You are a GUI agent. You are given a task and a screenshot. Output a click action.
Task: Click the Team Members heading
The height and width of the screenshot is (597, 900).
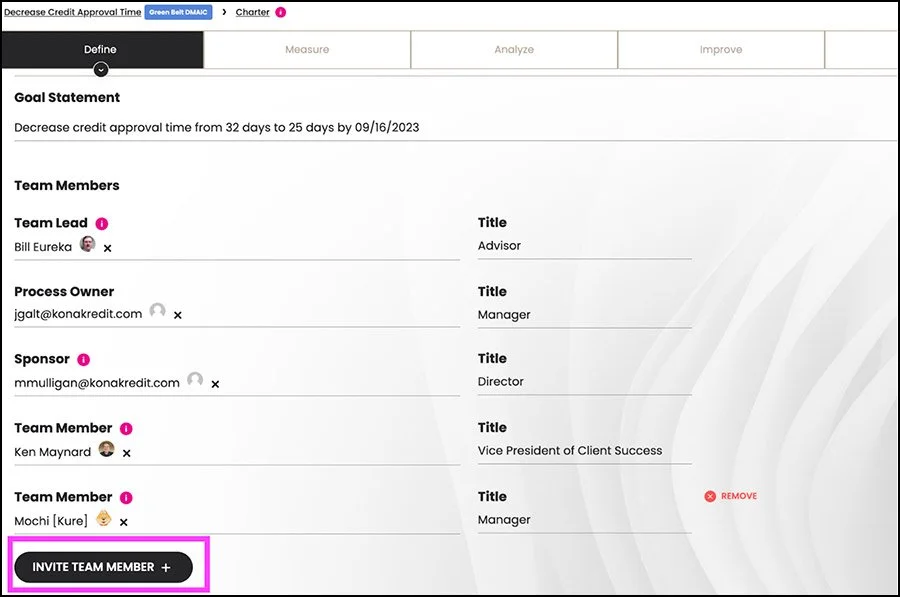[67, 185]
